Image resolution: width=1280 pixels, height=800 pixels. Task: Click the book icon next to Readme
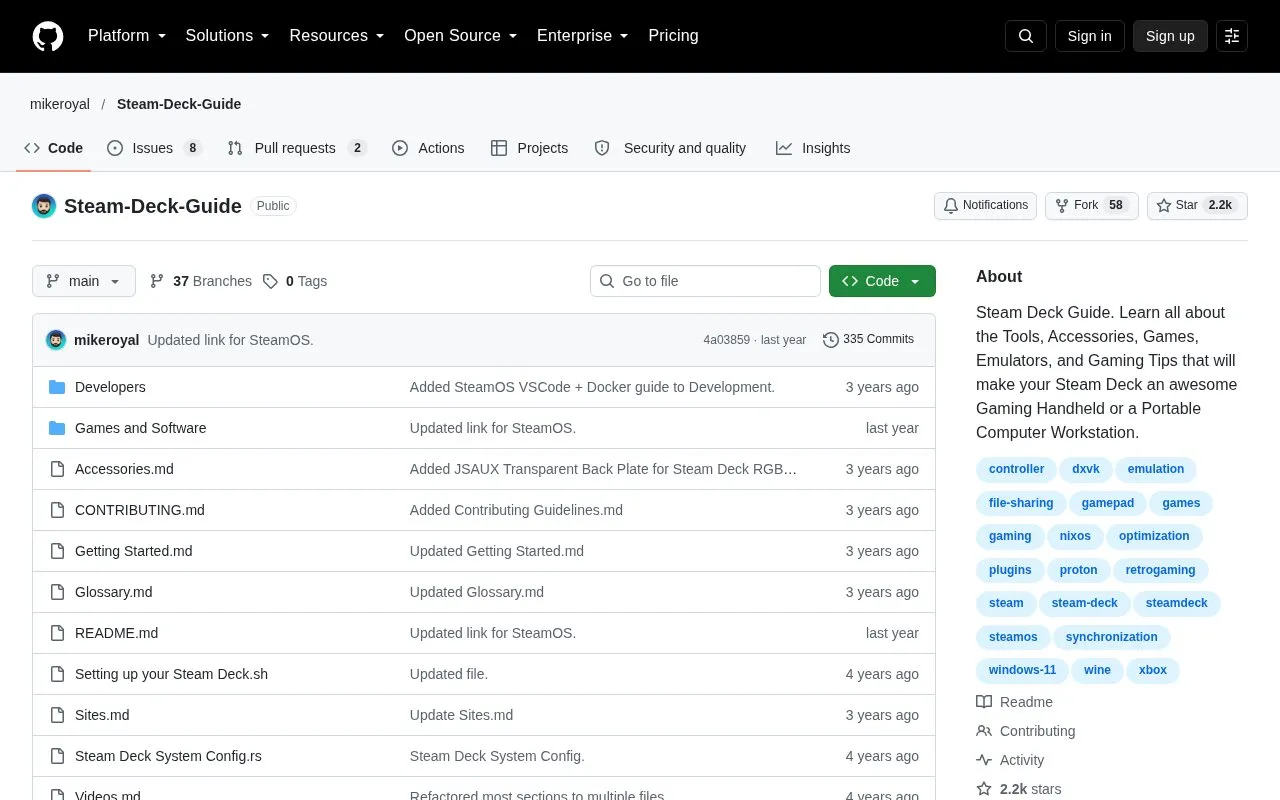984,702
